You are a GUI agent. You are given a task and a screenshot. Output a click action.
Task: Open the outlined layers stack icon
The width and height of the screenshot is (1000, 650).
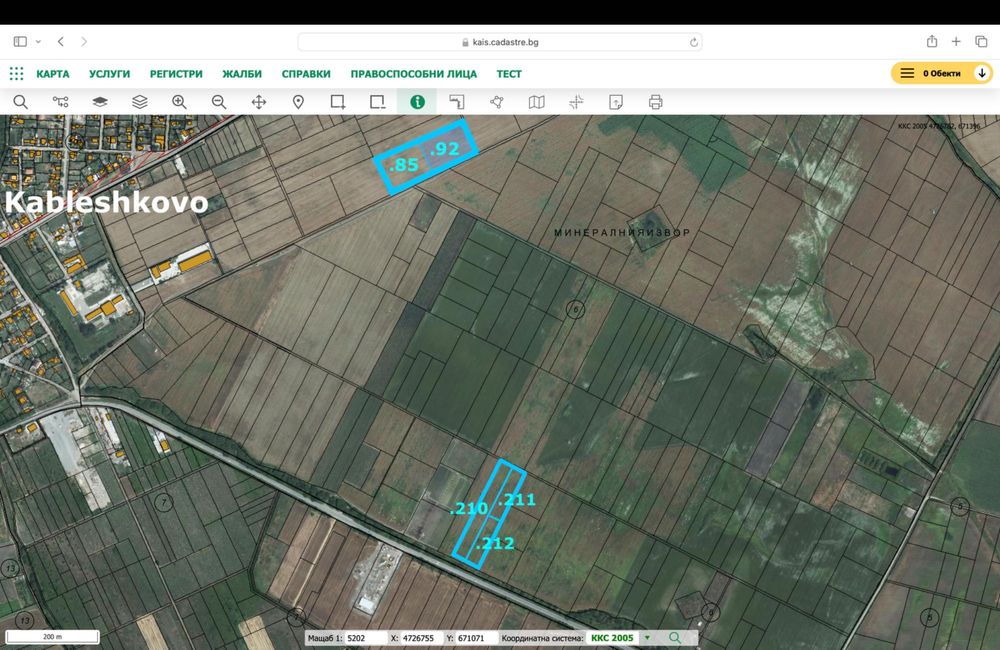[140, 102]
